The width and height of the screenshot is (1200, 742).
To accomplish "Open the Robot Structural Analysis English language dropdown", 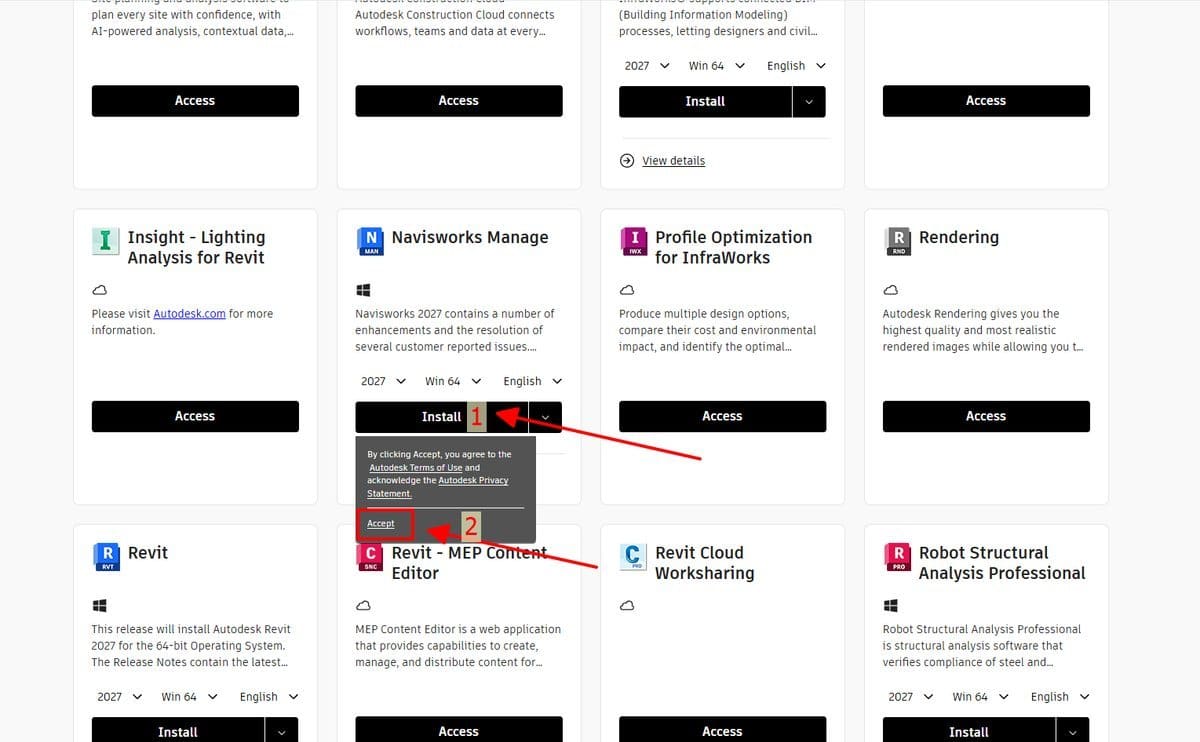I will [x=1060, y=697].
